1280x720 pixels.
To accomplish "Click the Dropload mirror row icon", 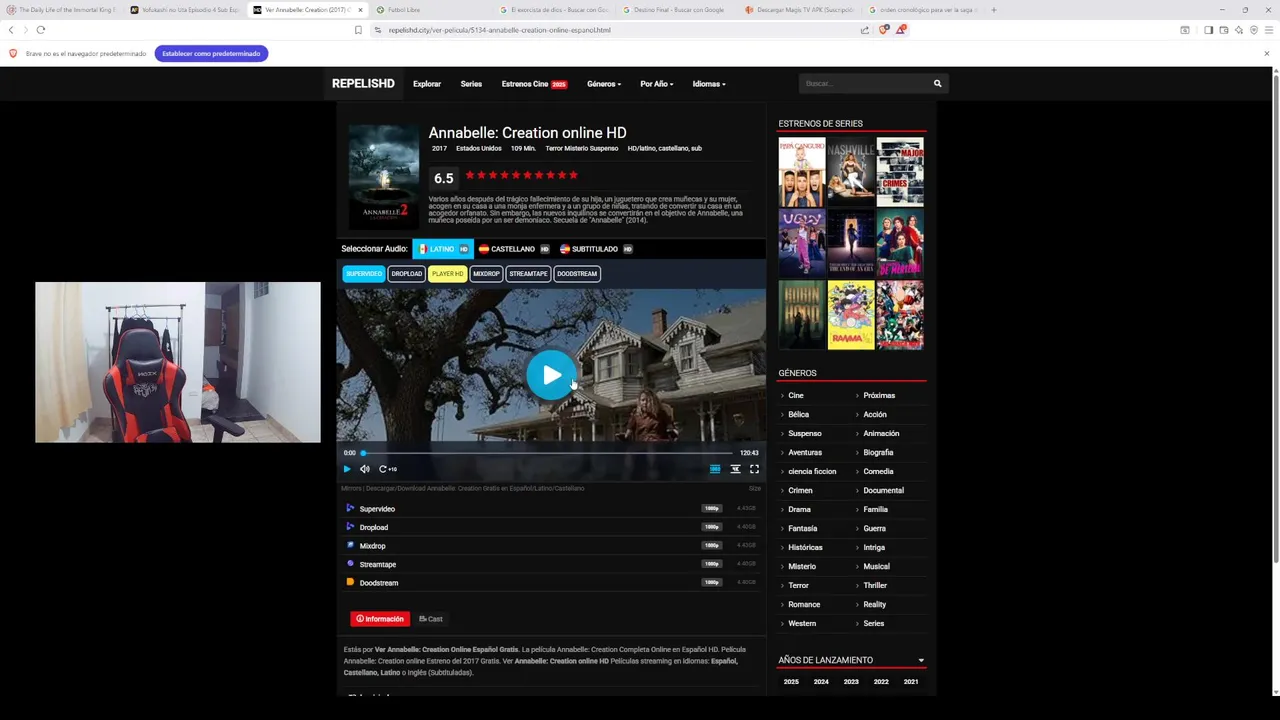I will 350,527.
